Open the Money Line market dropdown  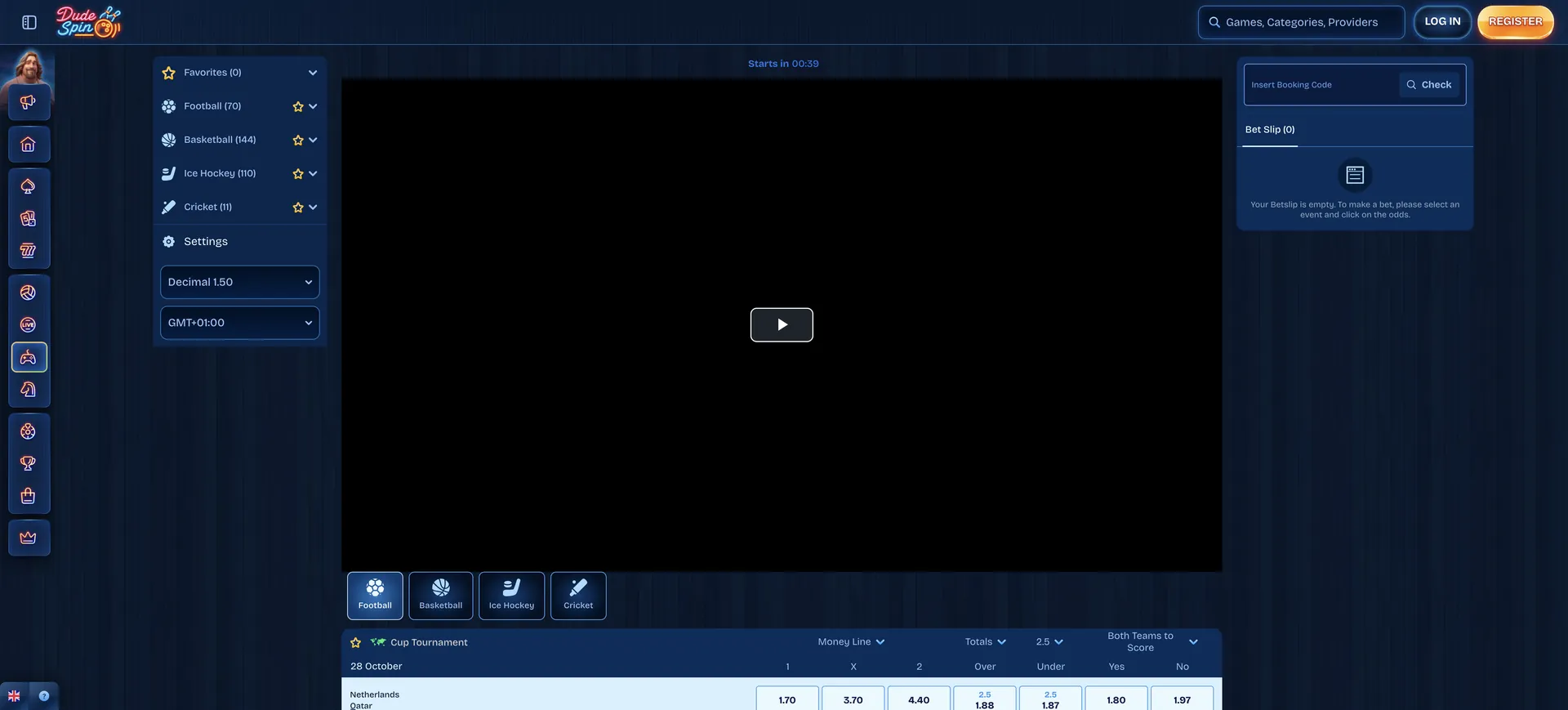[x=852, y=642]
